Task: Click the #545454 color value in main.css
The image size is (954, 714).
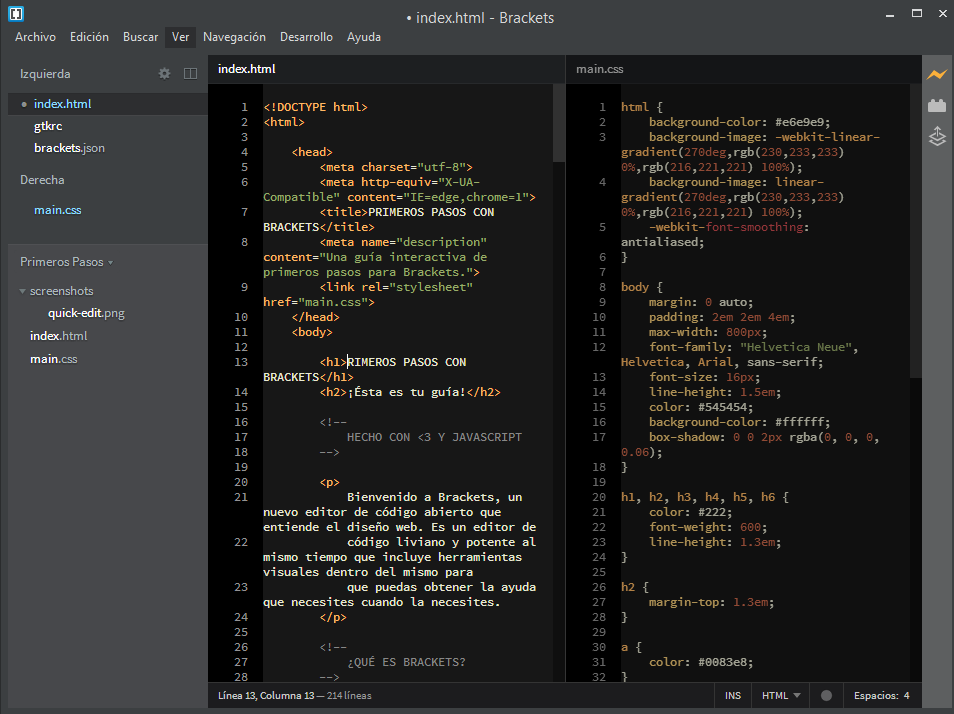Action: (722, 407)
